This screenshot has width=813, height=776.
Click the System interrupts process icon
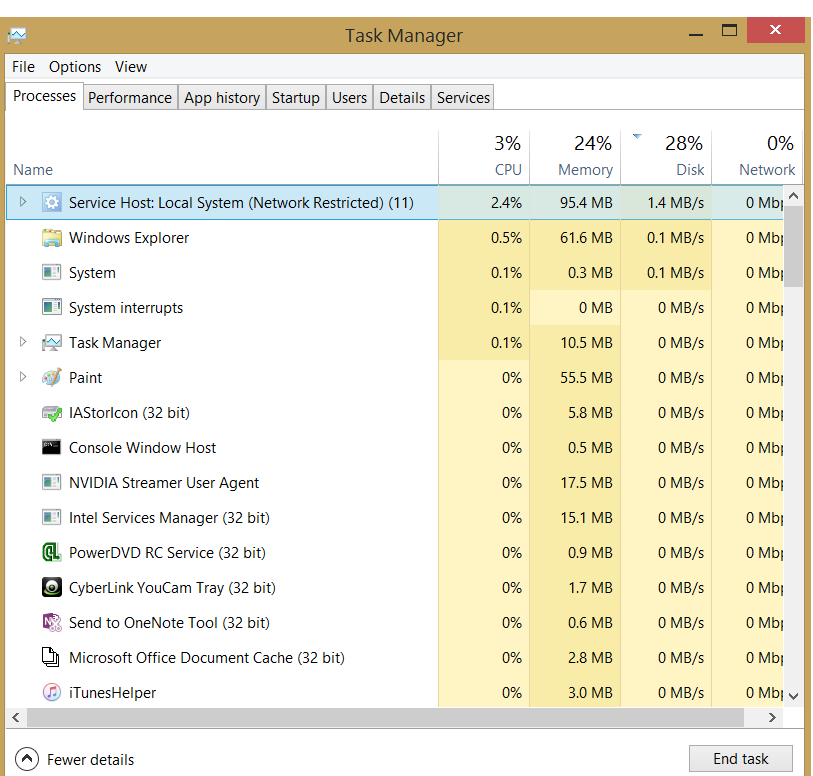(x=51, y=307)
